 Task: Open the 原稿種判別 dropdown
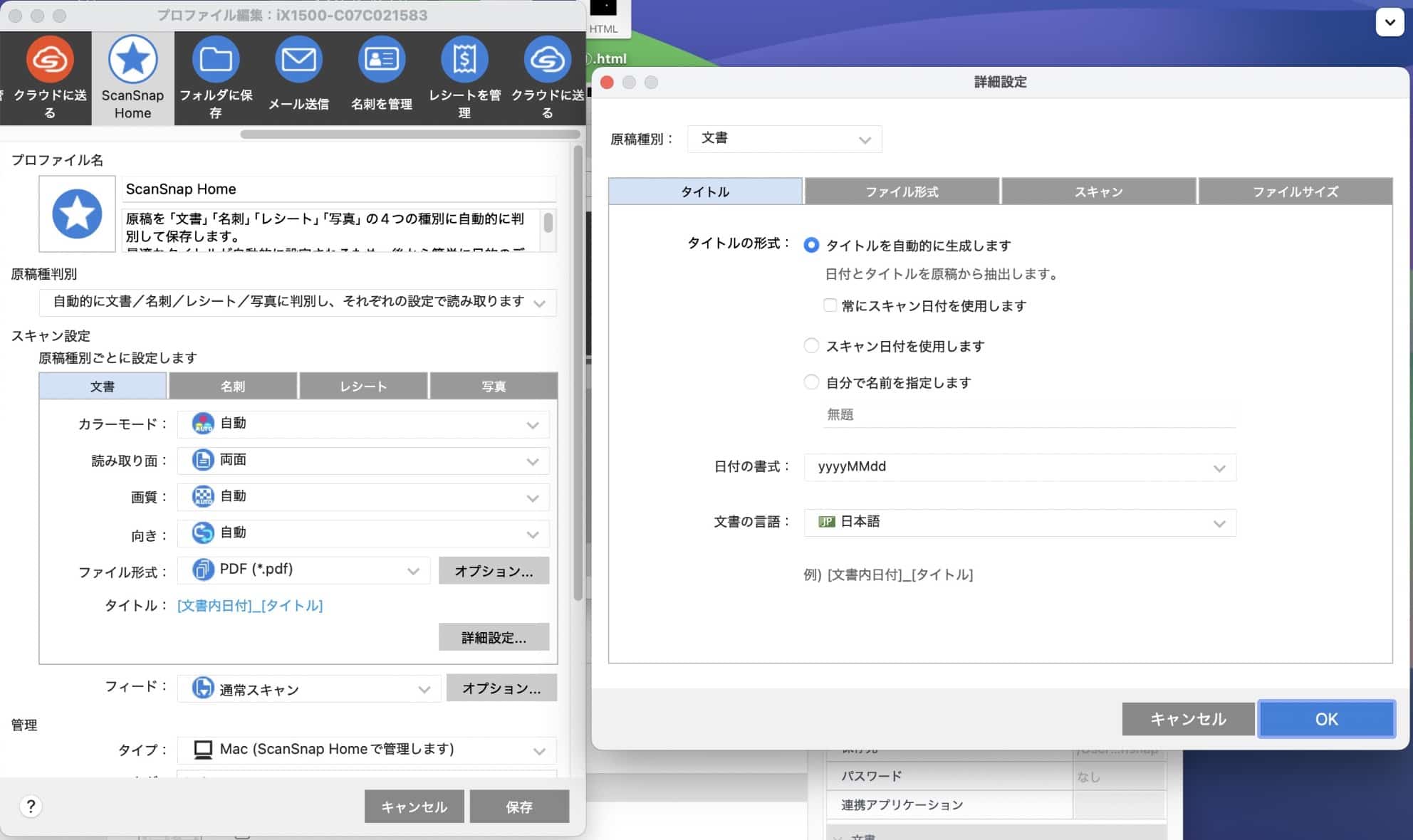point(298,303)
